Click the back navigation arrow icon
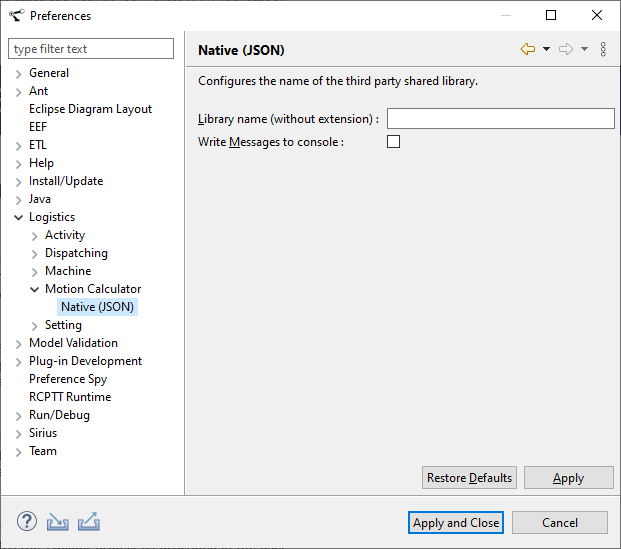Viewport: 621px width, 549px height. tap(528, 49)
